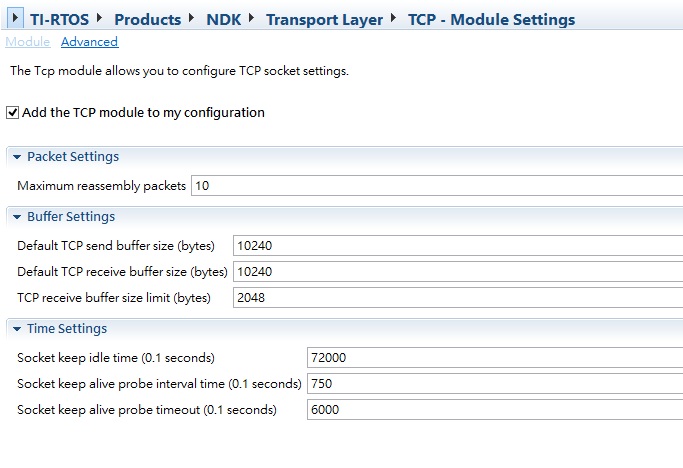
Task: Go to the Products breadcrumb link
Action: (x=148, y=20)
